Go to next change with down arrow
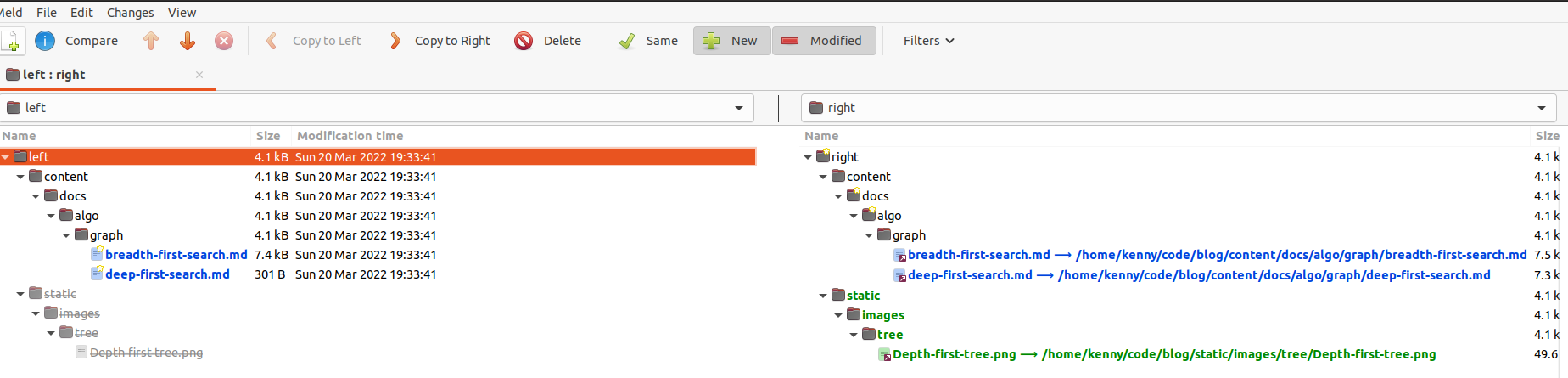1568x378 pixels. click(x=188, y=41)
